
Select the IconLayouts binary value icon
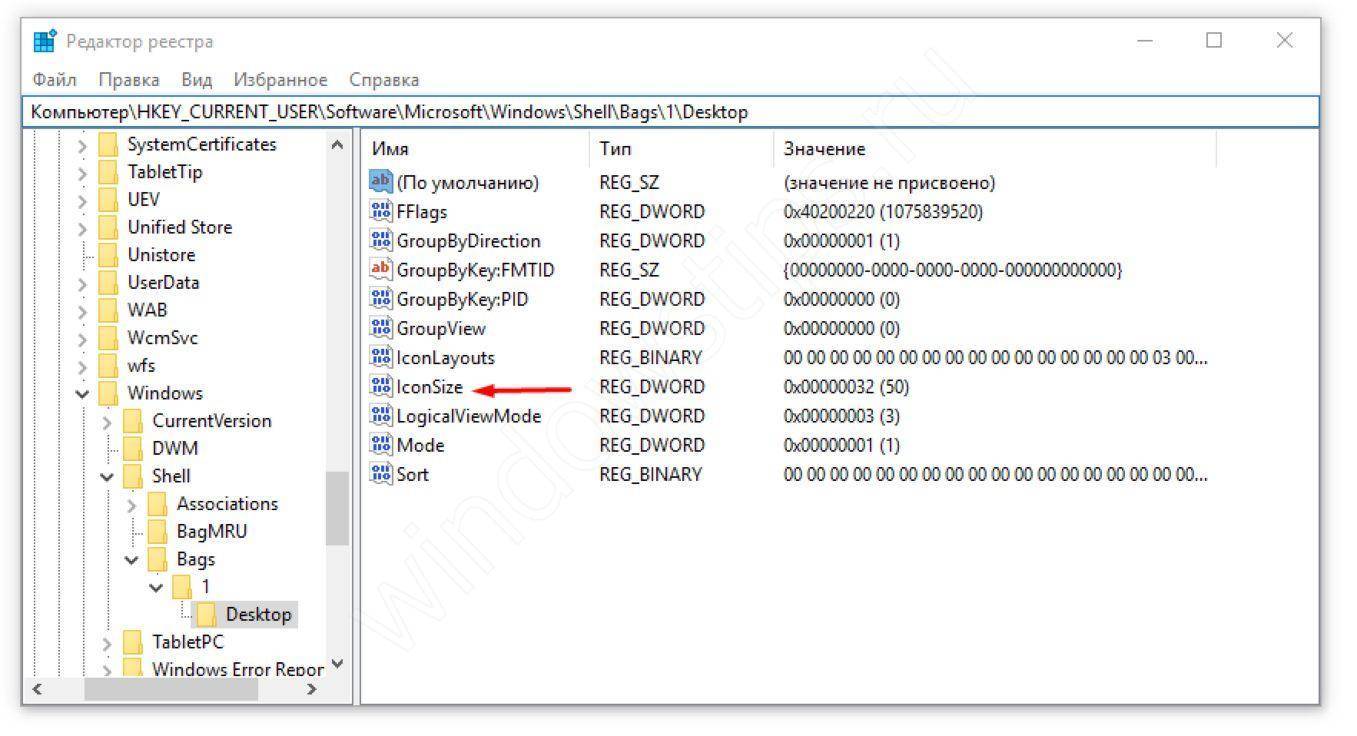pos(381,358)
